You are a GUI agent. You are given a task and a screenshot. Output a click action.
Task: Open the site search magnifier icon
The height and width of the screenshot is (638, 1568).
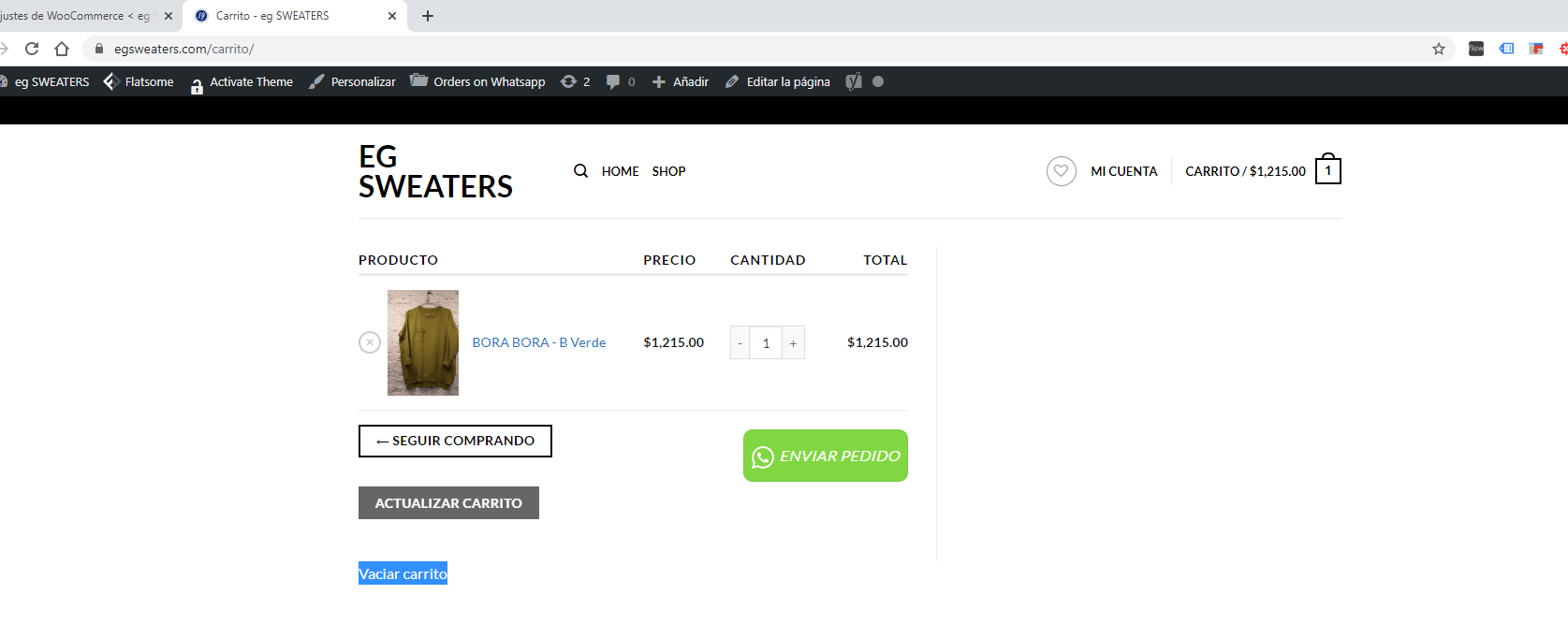(x=581, y=171)
